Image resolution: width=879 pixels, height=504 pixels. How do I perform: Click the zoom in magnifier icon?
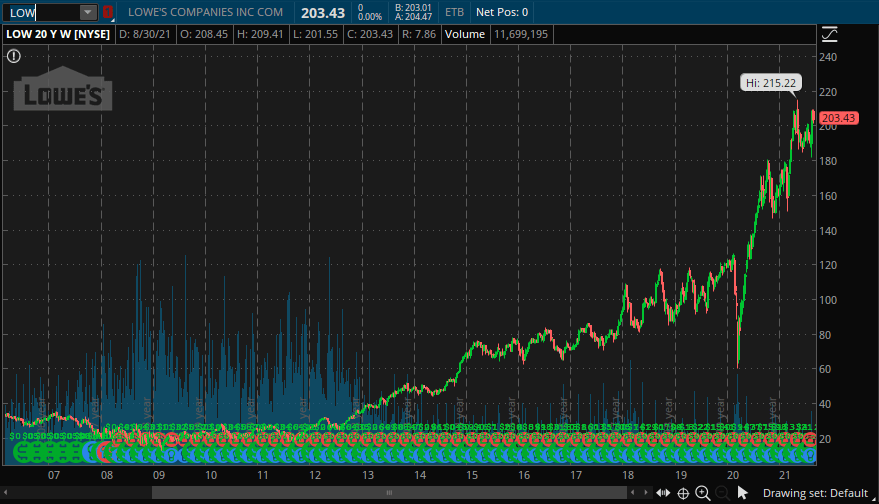(x=702, y=493)
